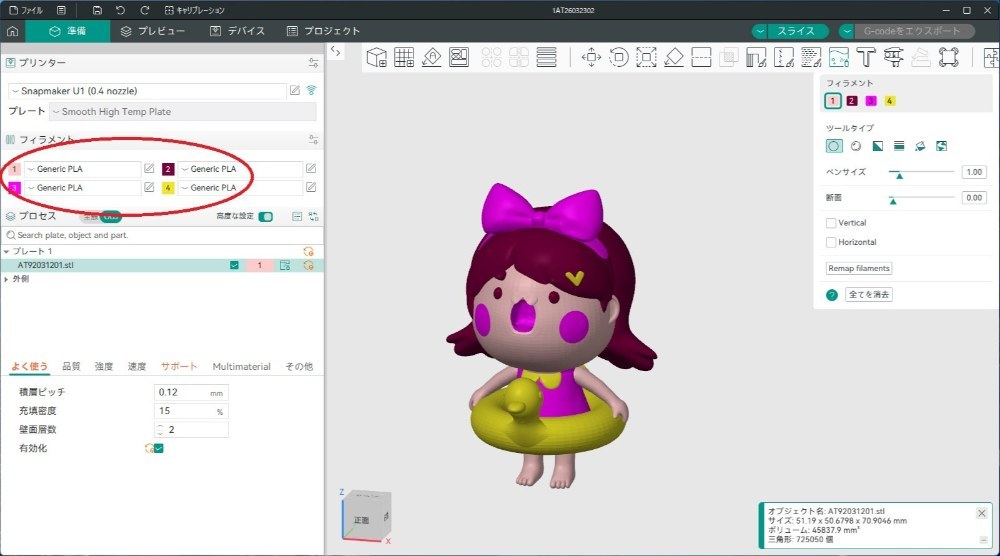
Task: Edit filament 4 Generic PLA preset
Action: click(311, 187)
